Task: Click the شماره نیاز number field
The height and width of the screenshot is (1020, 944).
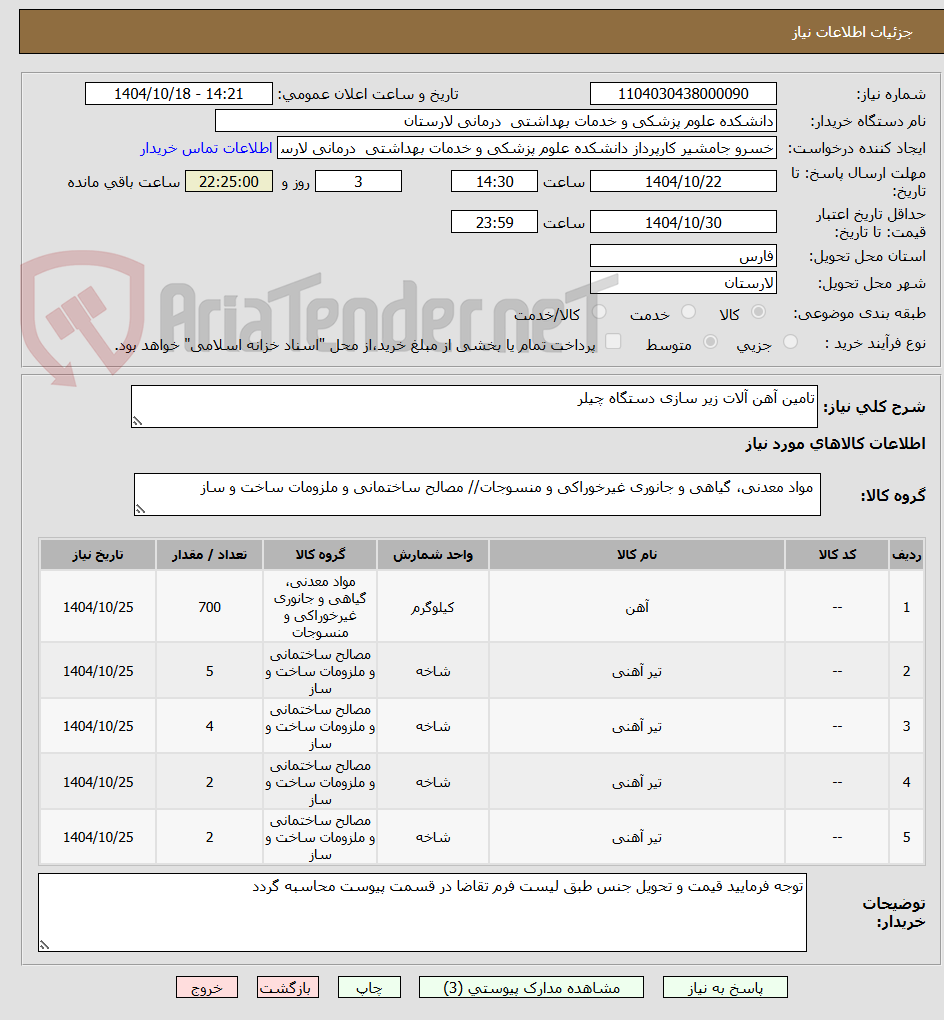Action: coord(683,94)
